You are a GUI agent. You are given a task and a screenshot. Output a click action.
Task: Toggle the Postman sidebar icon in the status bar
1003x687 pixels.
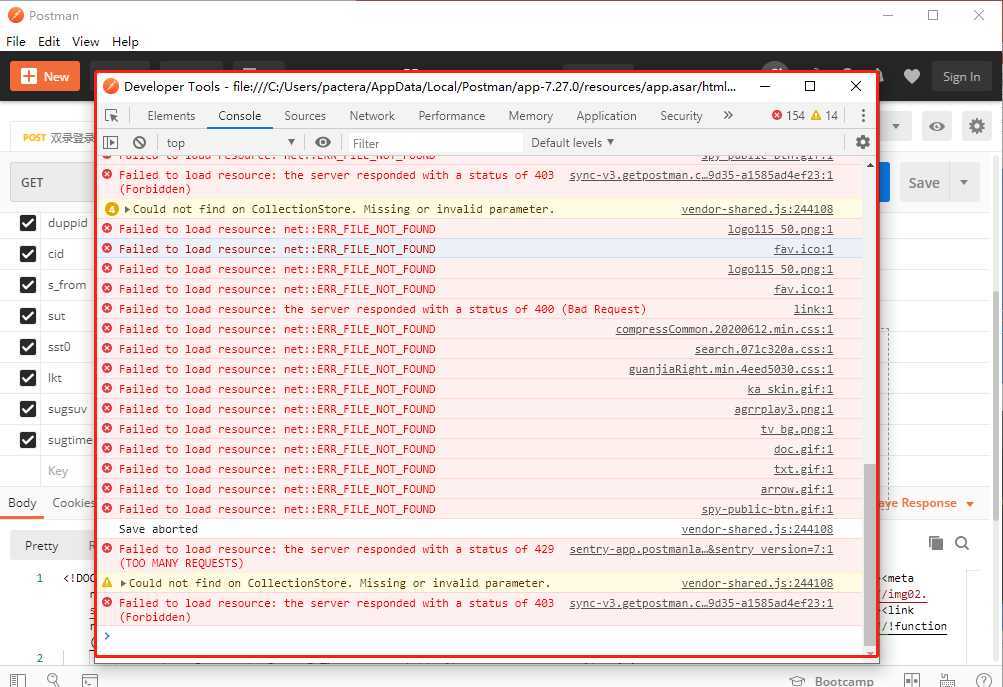[x=19, y=680]
